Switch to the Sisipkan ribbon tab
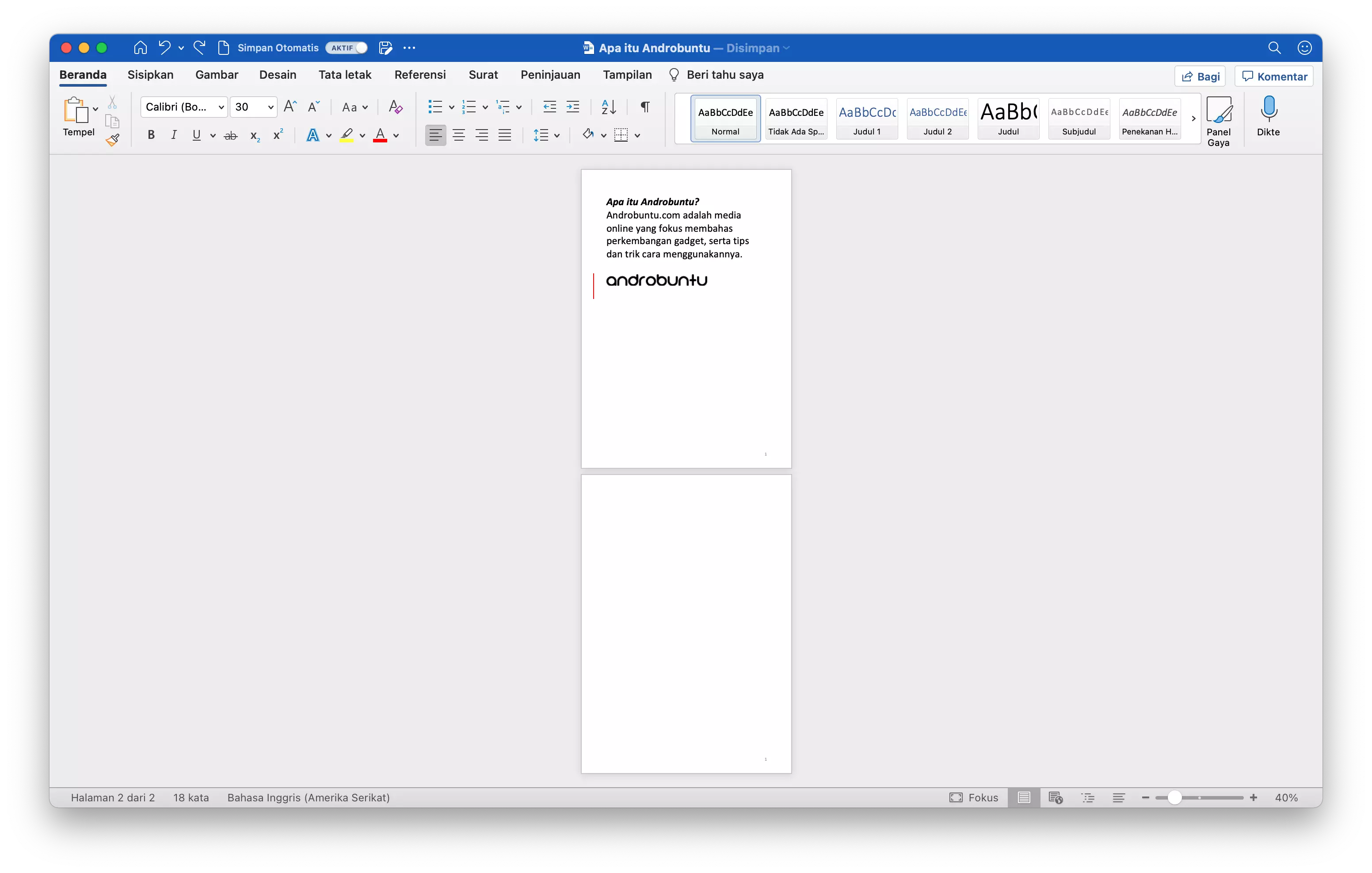 [x=150, y=75]
